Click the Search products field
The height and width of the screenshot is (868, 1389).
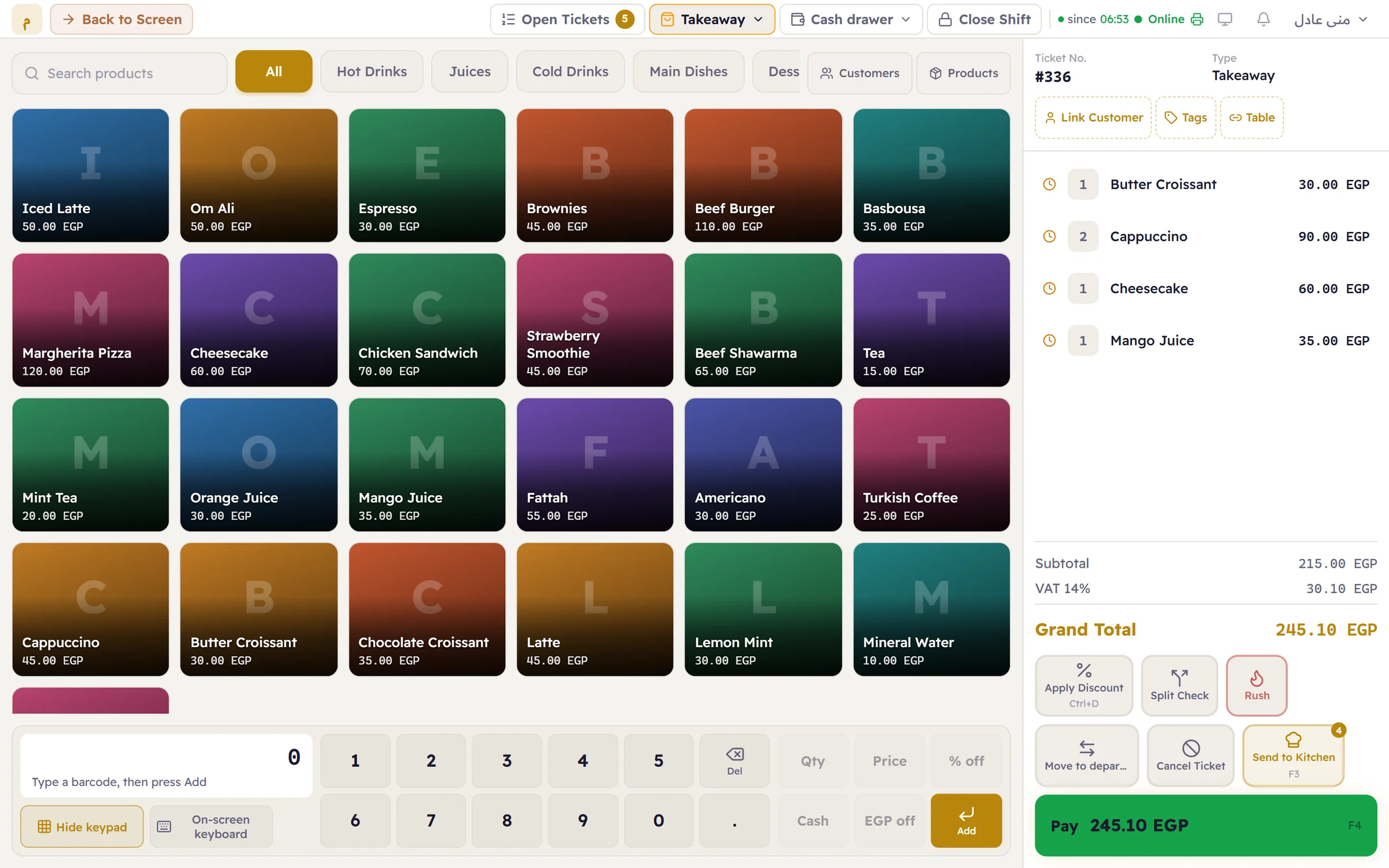point(119,73)
